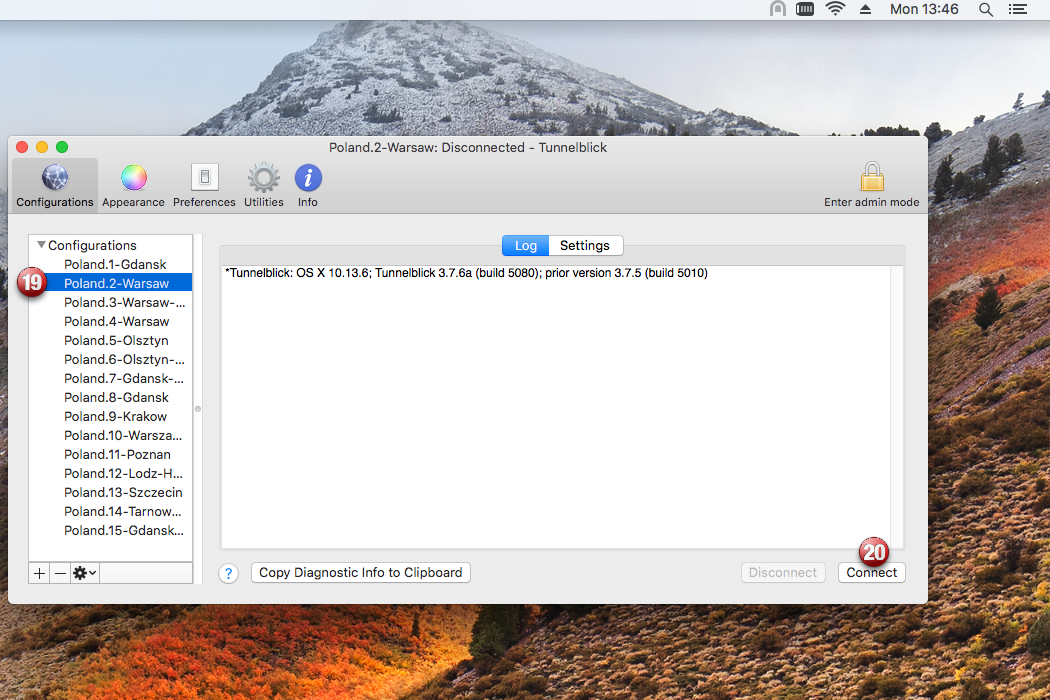1050x700 pixels.
Task: Close the Tunnelblick window
Action: pyautogui.click(x=22, y=147)
